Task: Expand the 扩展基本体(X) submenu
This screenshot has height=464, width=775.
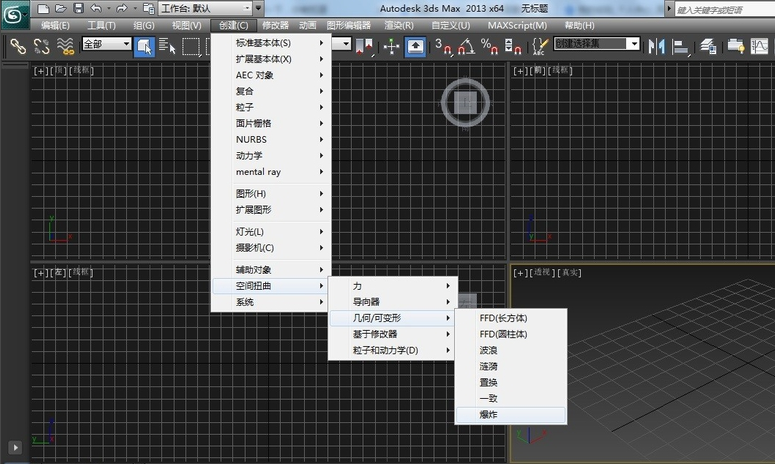Action: pos(271,59)
